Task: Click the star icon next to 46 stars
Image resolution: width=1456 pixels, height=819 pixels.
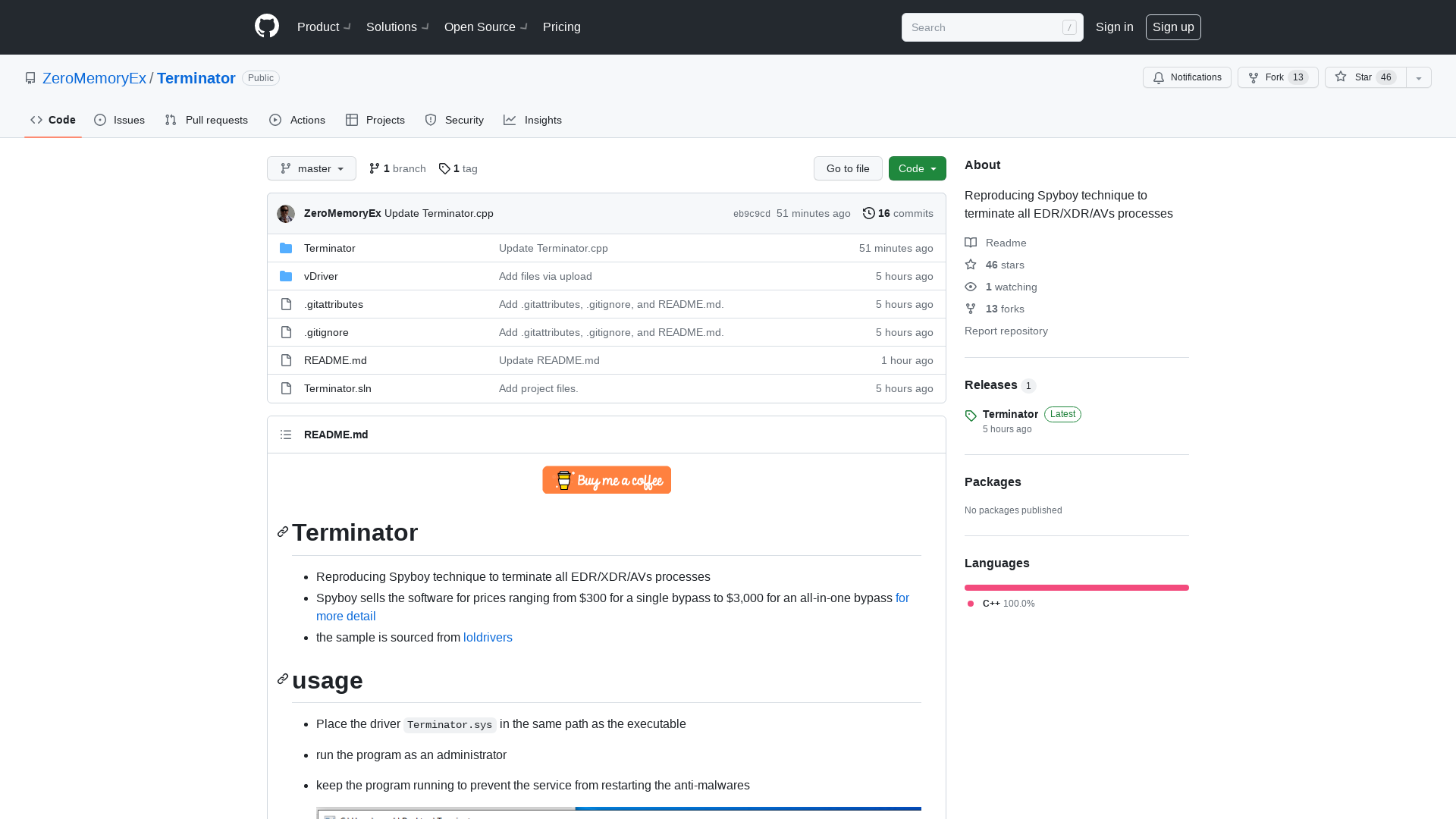Action: [971, 265]
